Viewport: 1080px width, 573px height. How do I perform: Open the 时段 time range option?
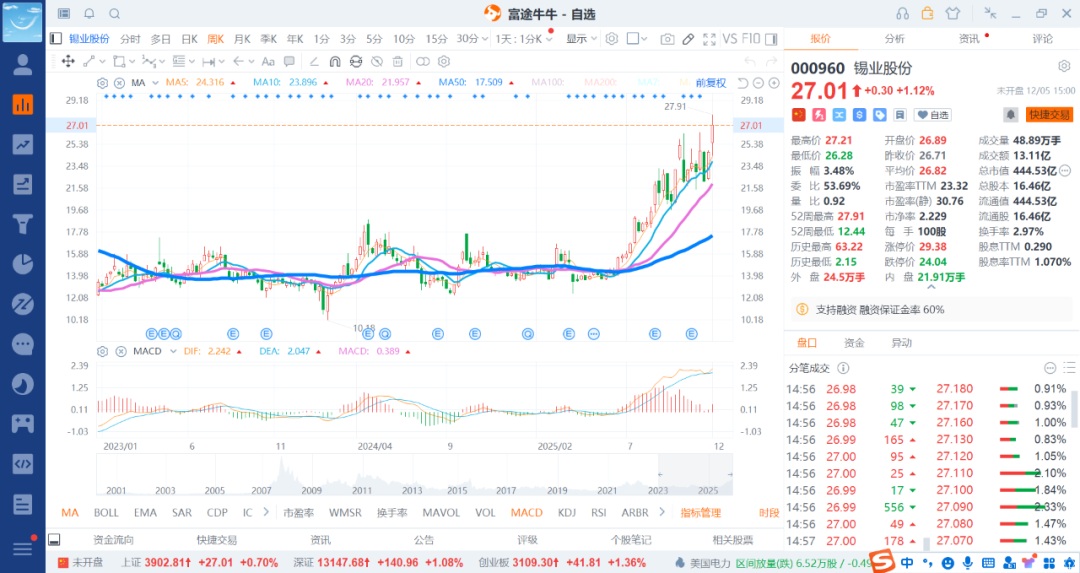click(x=769, y=512)
